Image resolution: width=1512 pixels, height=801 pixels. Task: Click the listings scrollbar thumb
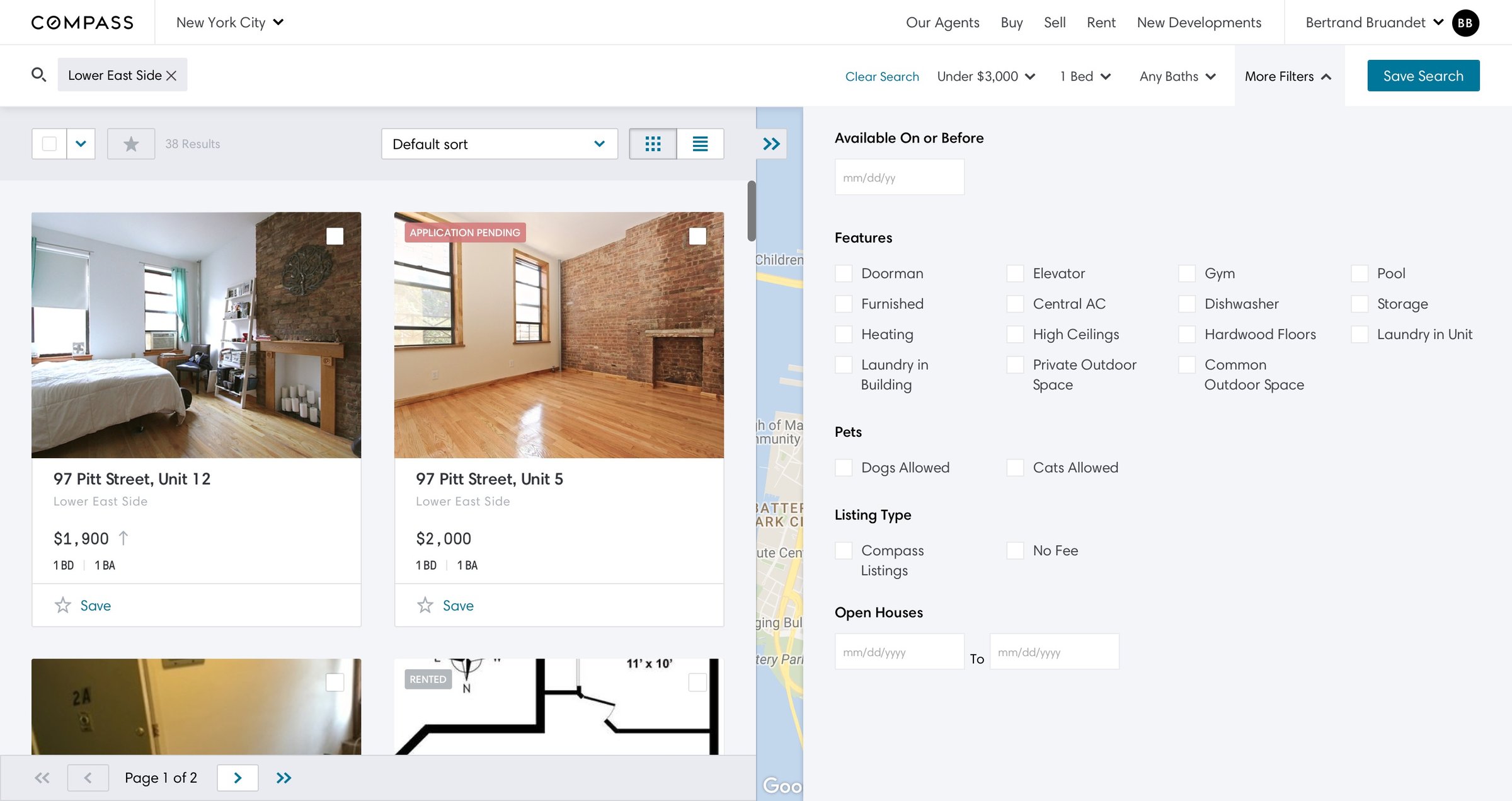click(751, 211)
